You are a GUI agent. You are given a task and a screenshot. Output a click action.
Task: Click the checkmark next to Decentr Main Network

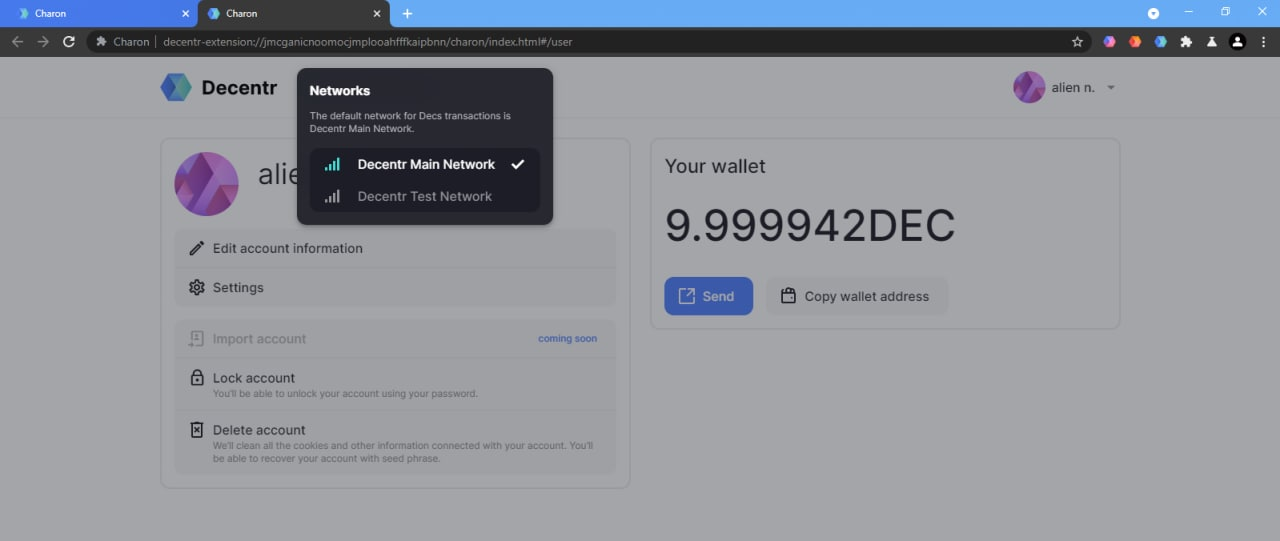pyautogui.click(x=517, y=164)
